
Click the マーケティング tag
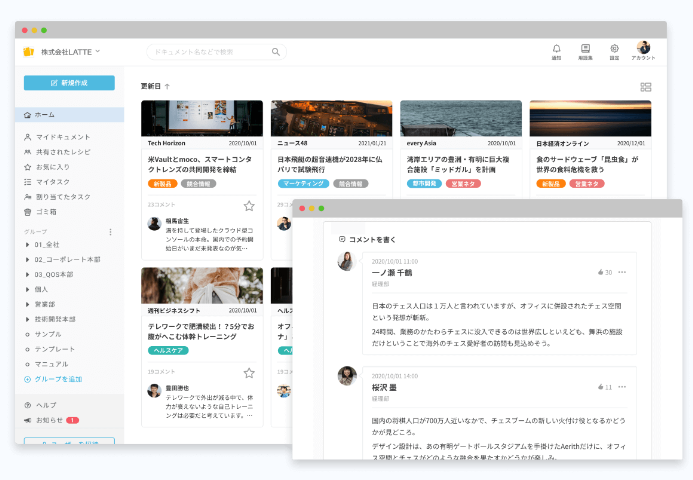click(x=303, y=183)
